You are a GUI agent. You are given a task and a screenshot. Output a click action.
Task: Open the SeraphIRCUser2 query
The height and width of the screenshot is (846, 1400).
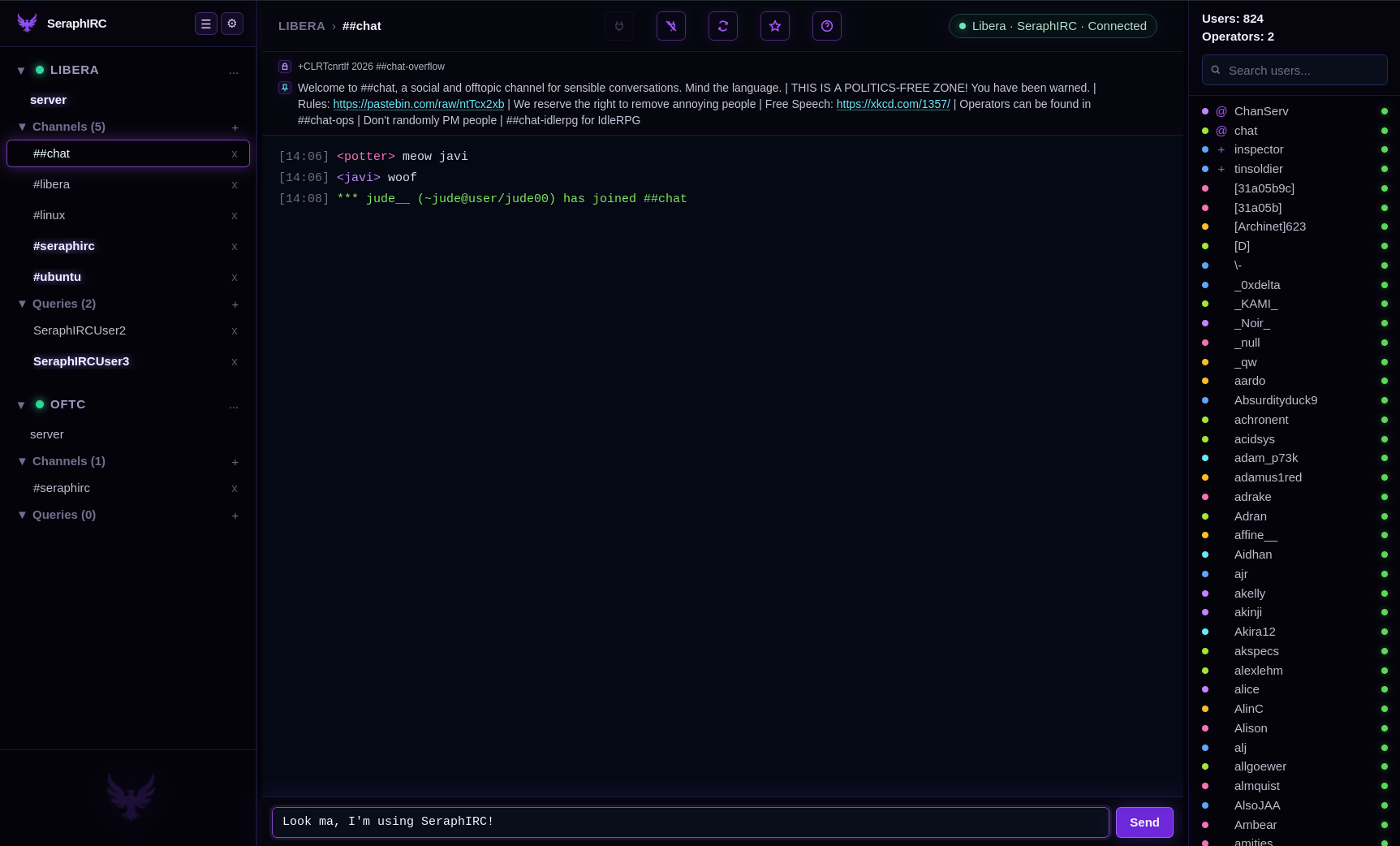(x=128, y=330)
